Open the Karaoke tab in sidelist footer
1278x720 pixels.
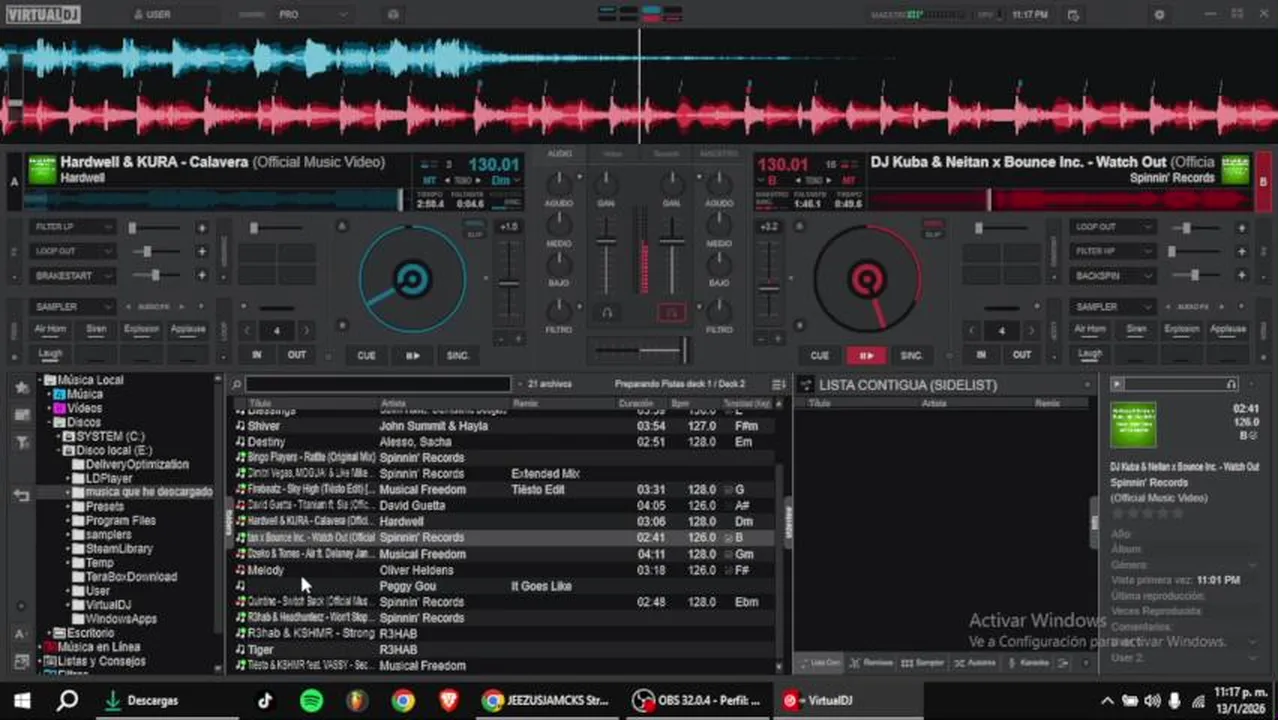pyautogui.click(x=1029, y=663)
